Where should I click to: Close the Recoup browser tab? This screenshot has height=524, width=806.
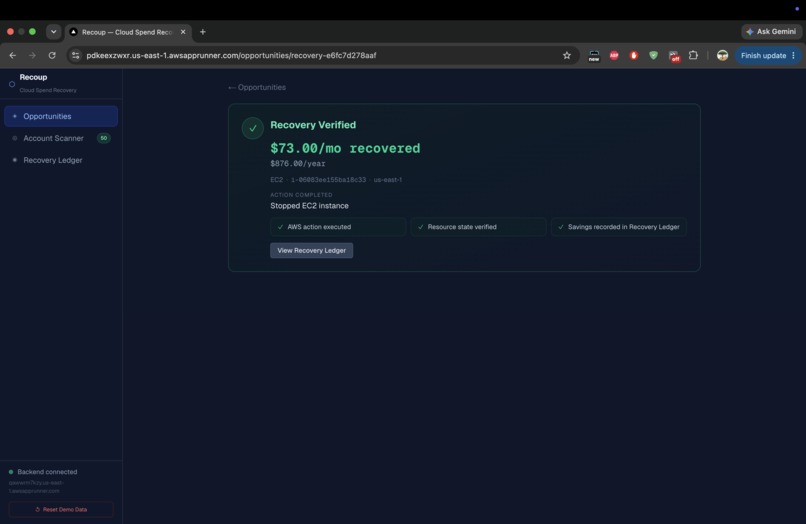pos(183,32)
